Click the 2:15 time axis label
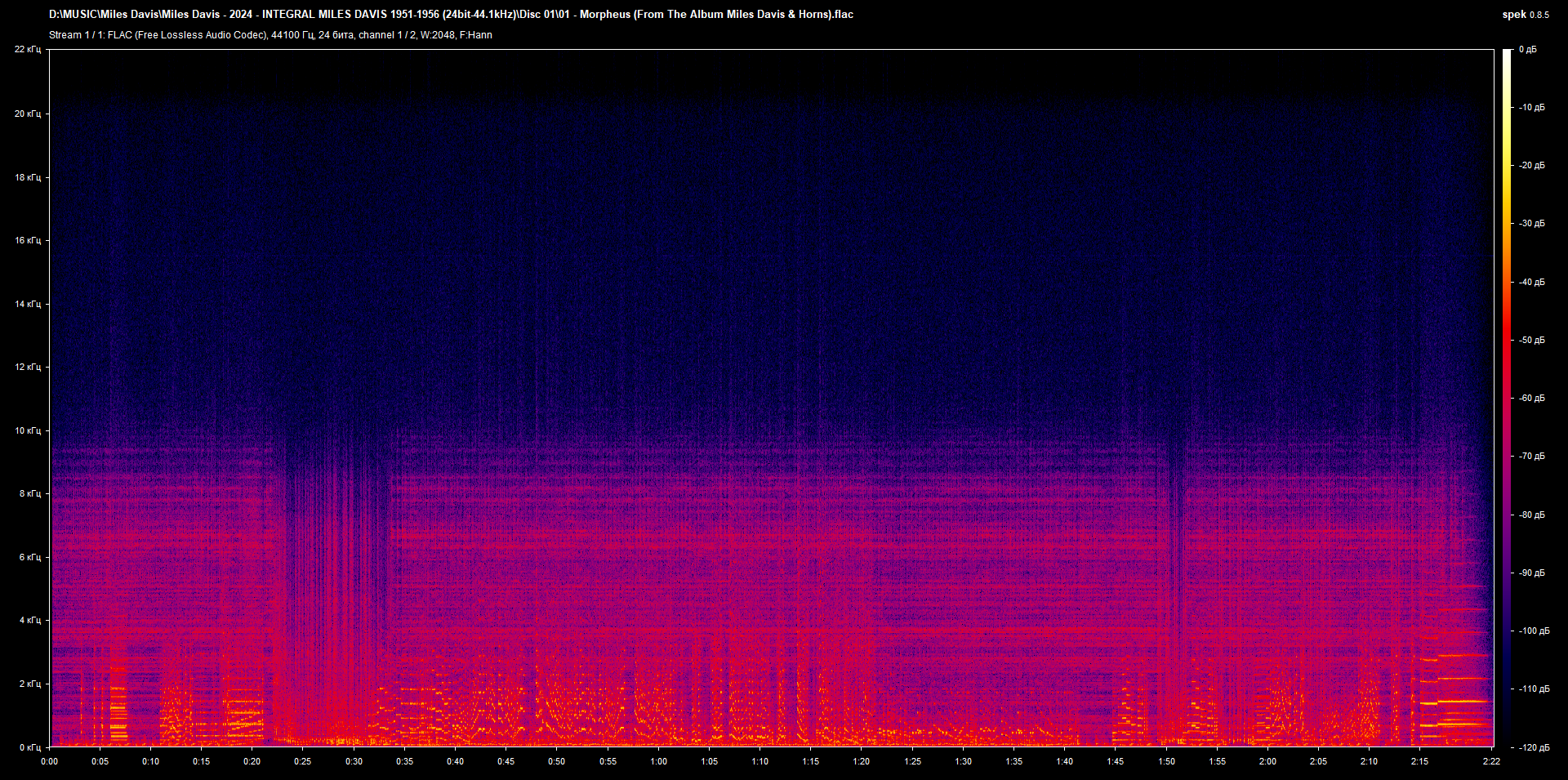1568x780 pixels. point(1419,761)
